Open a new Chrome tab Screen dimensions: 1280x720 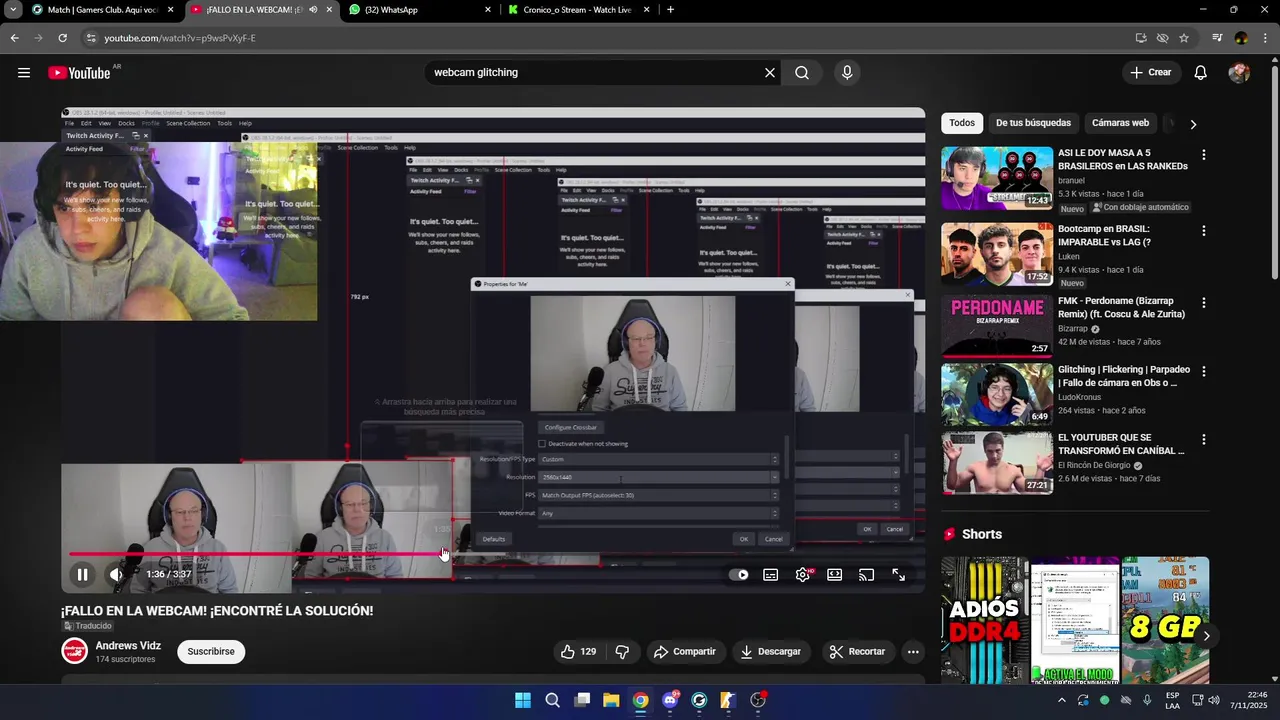(x=670, y=10)
